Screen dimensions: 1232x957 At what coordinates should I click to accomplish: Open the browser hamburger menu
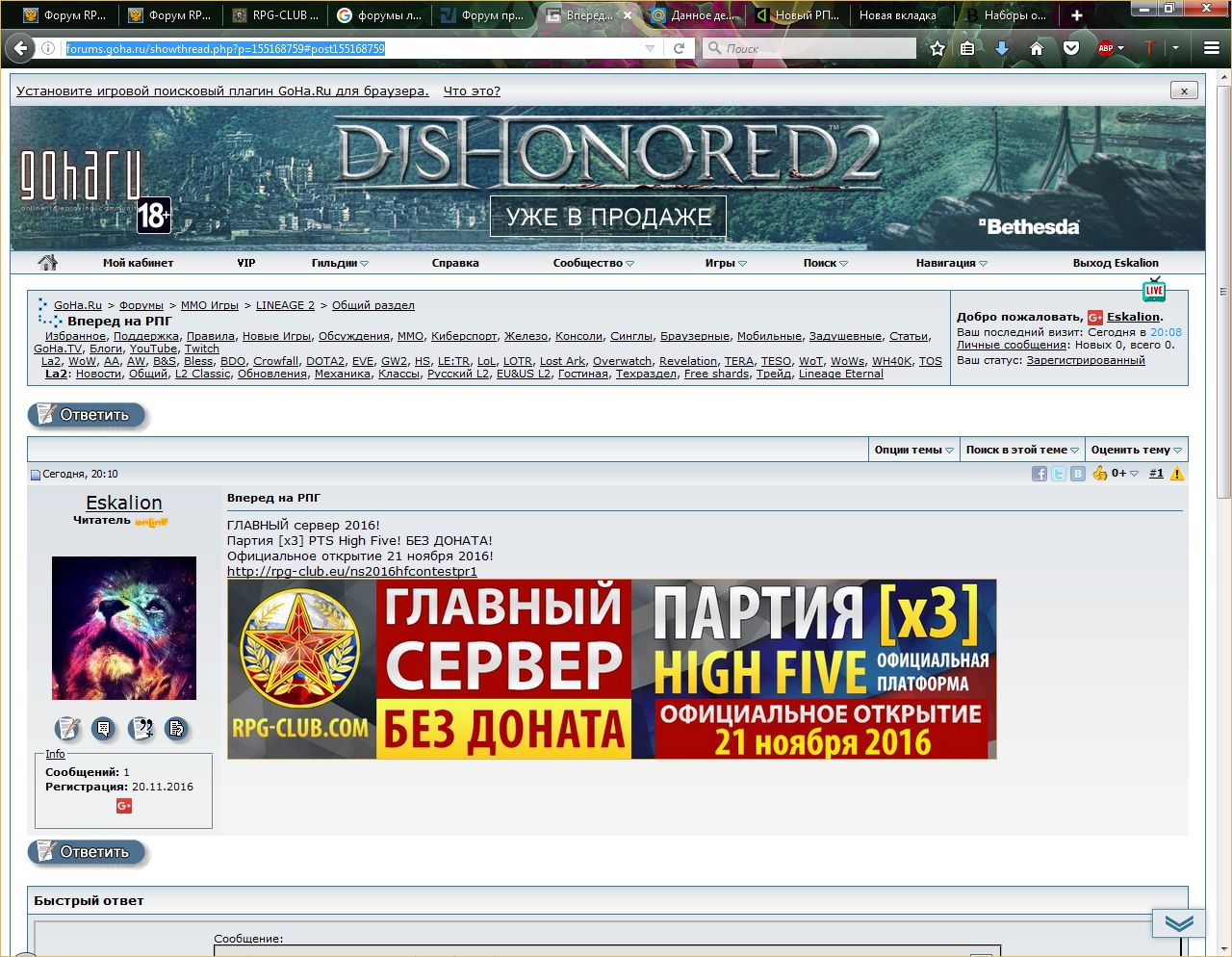(x=1212, y=48)
